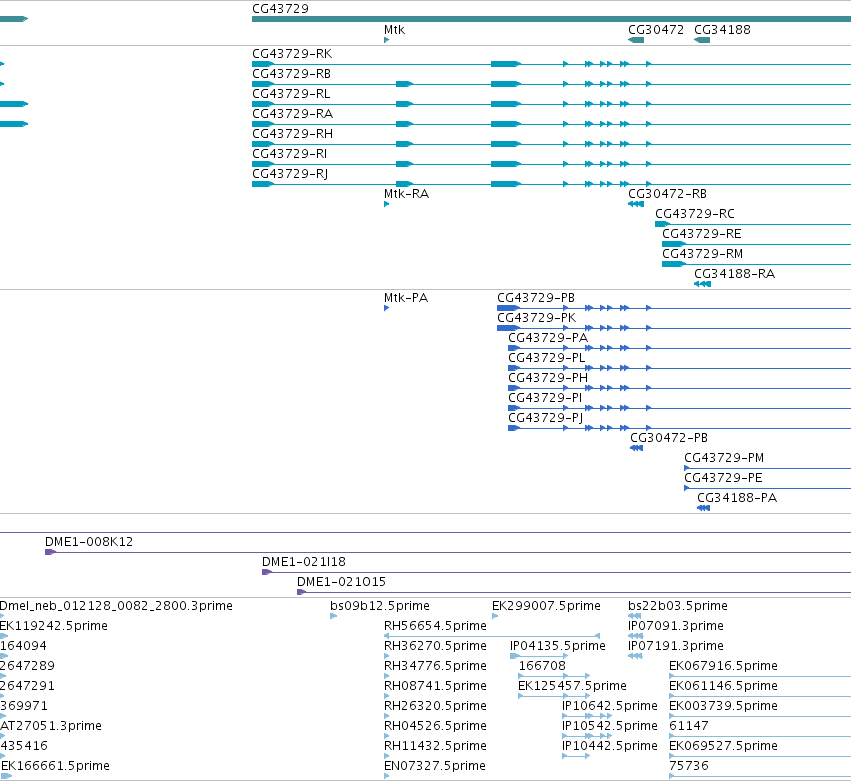Click the CG30472 gene arrow glyph
The image size is (851, 781).
[x=636, y=40]
